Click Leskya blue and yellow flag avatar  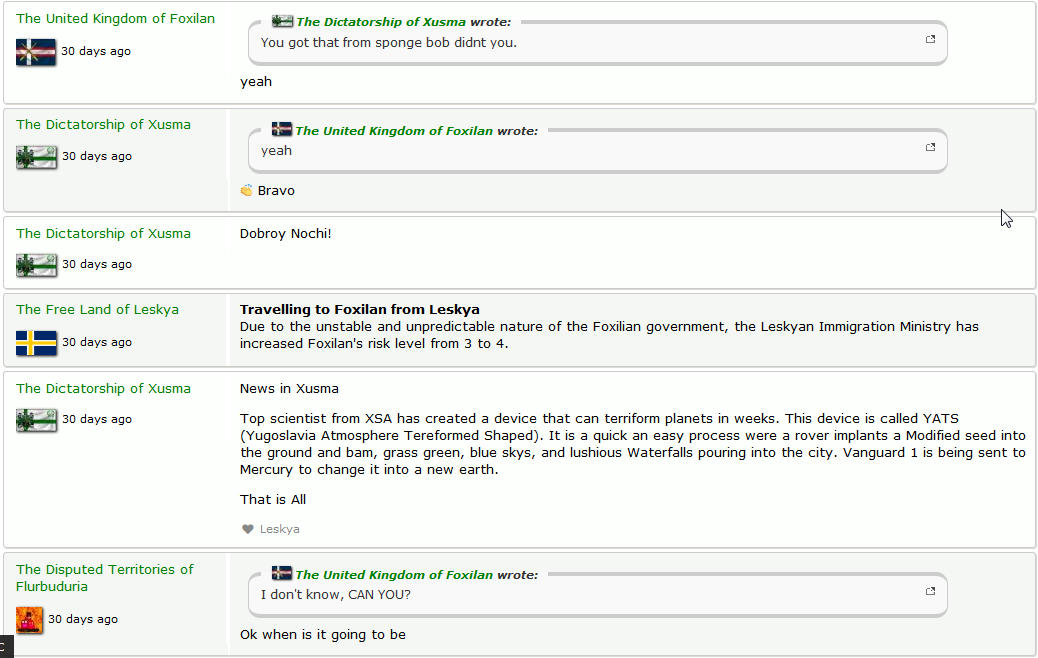(36, 343)
